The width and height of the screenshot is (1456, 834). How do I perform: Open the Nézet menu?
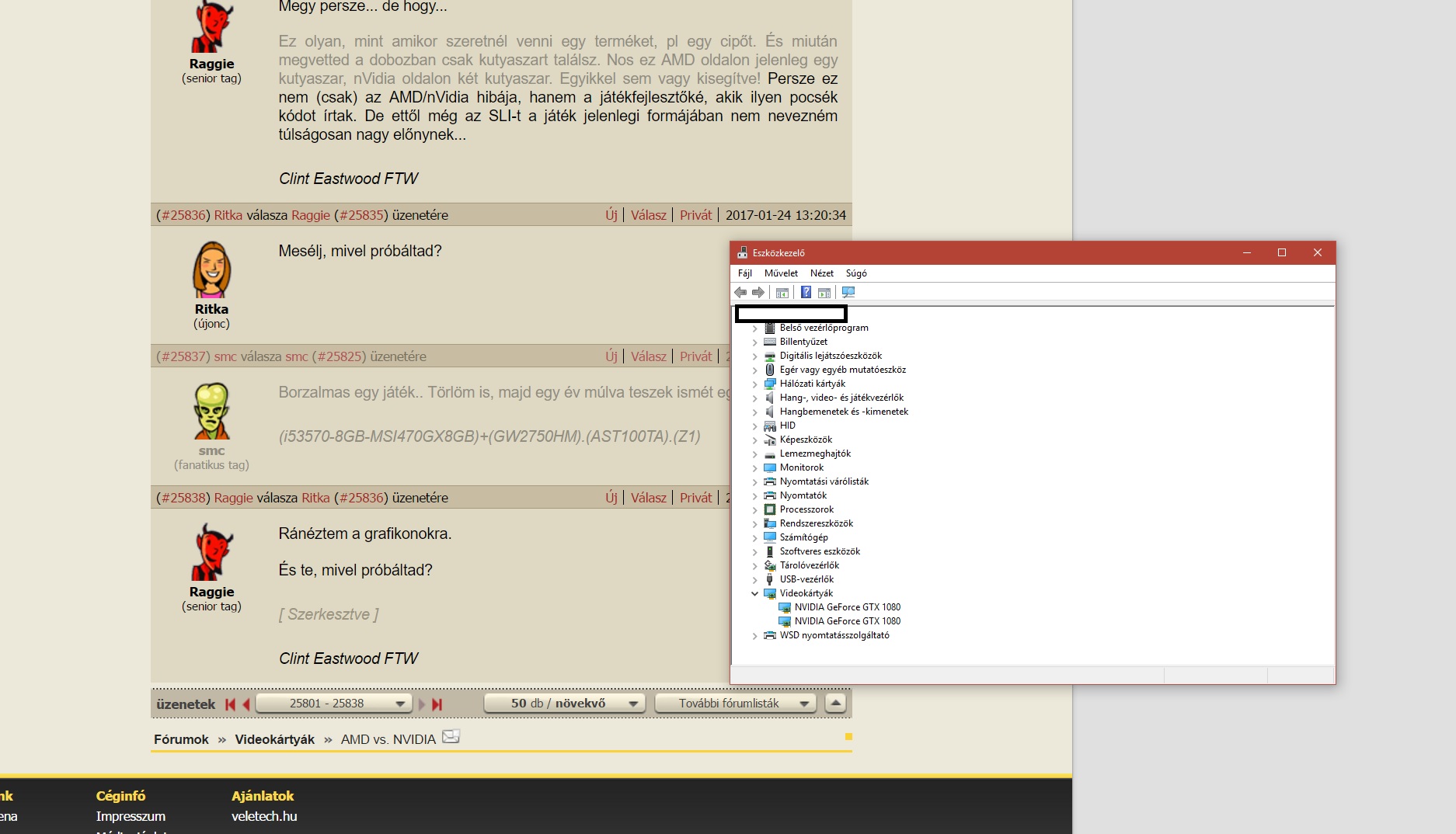coord(821,273)
